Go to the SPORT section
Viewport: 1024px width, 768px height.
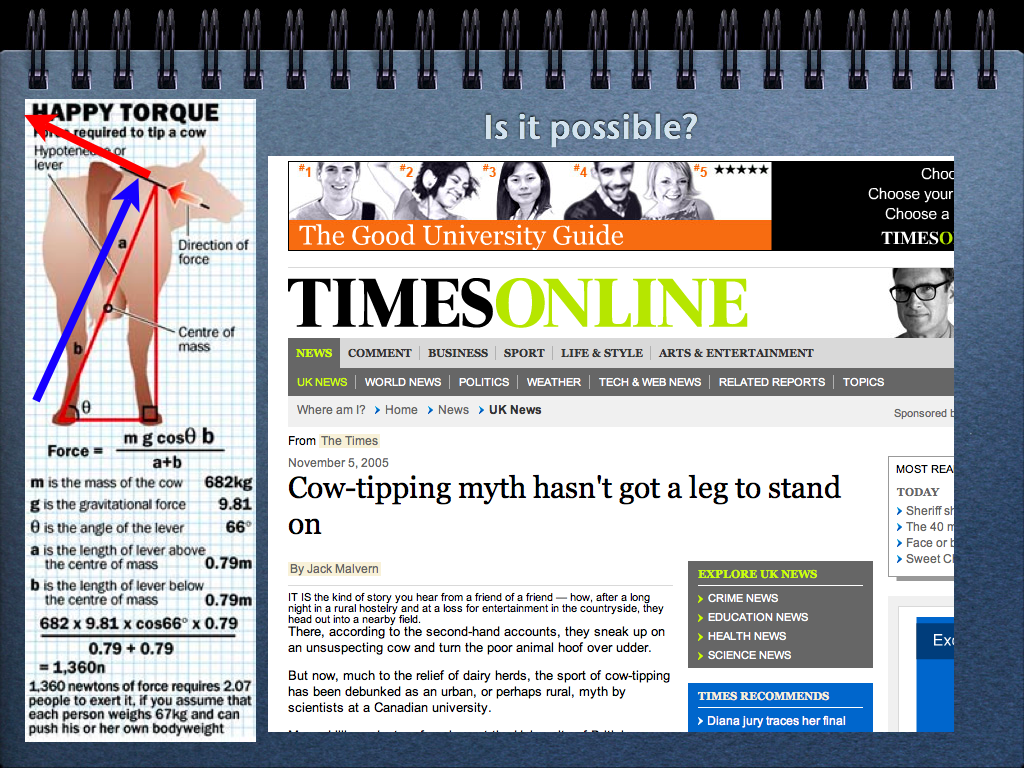524,353
